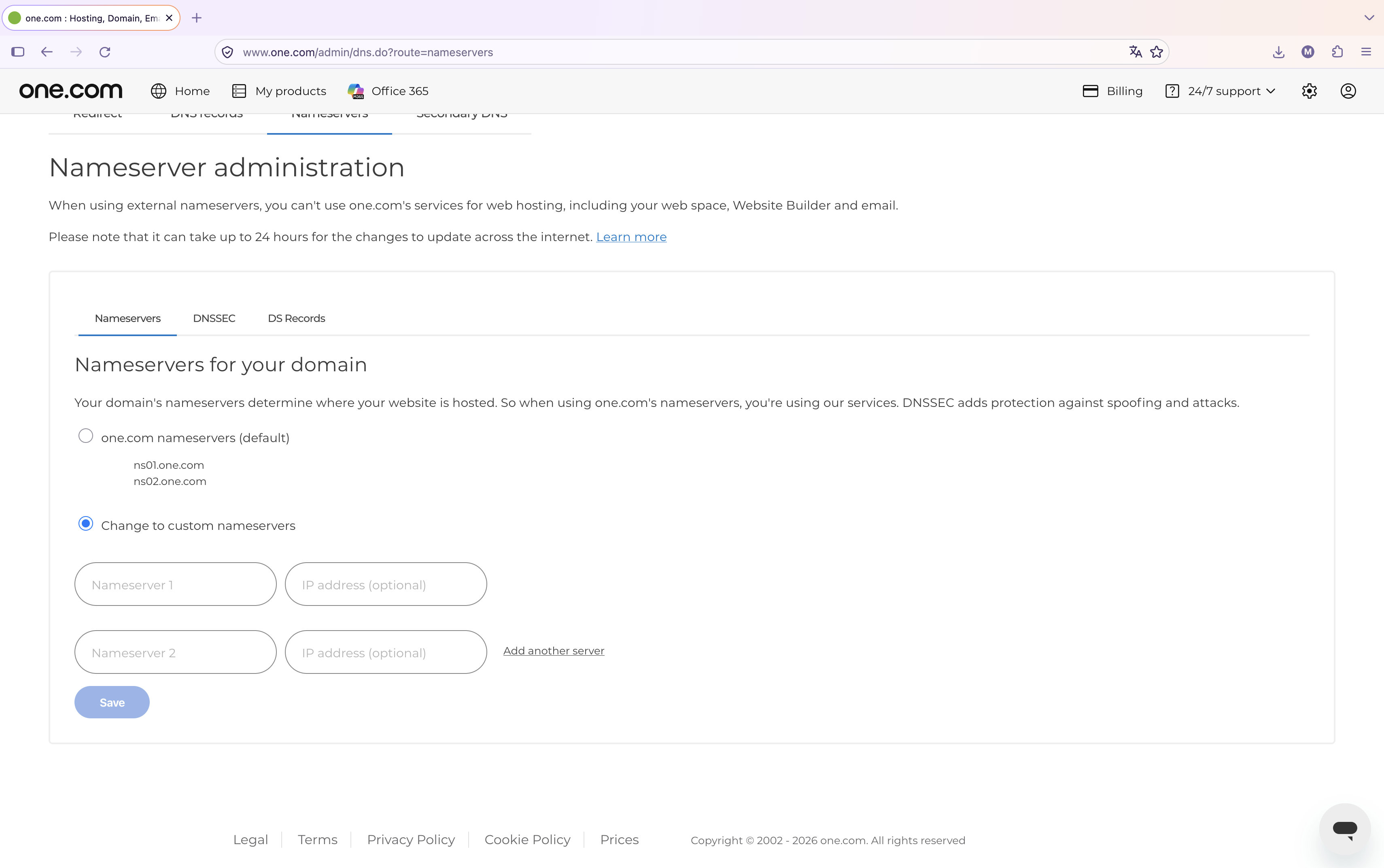Open the Cookie Policy footer link
1384x868 pixels.
pos(527,839)
